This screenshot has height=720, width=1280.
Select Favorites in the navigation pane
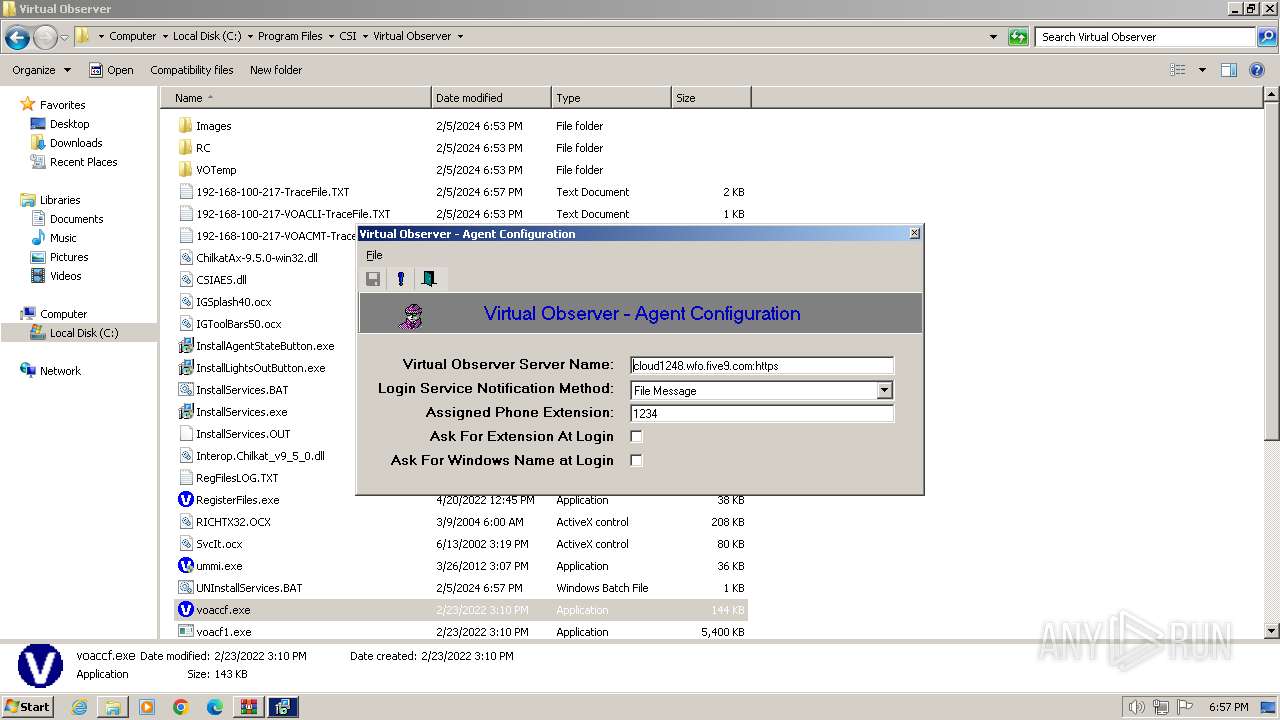coord(62,105)
